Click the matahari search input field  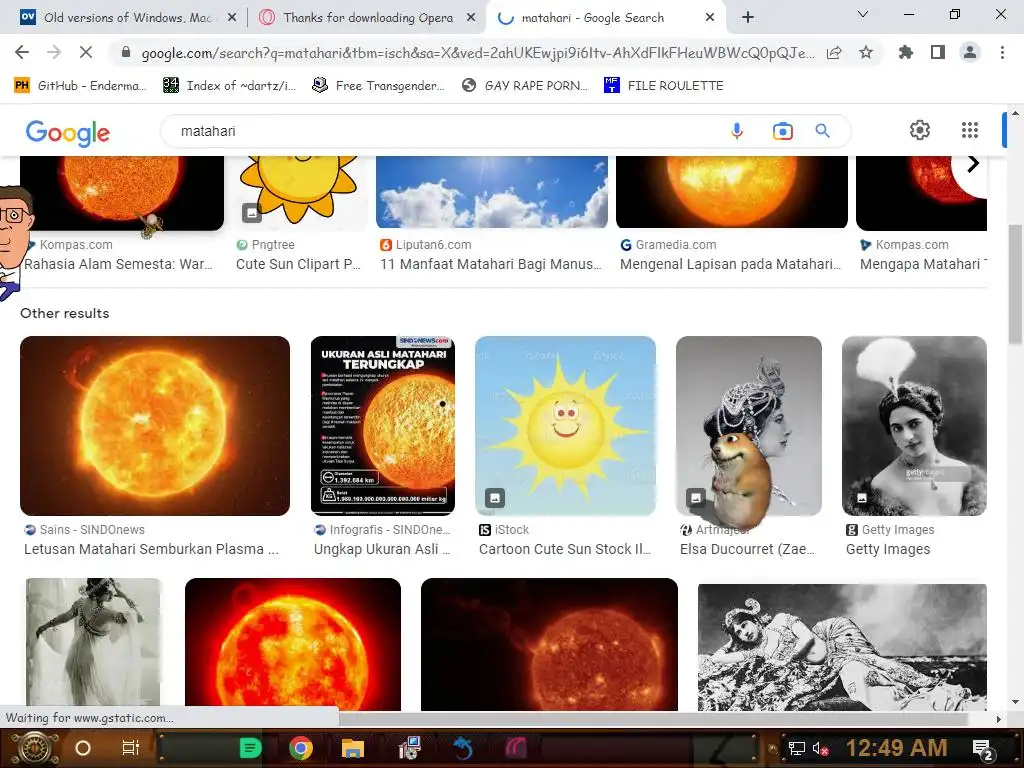(444, 131)
